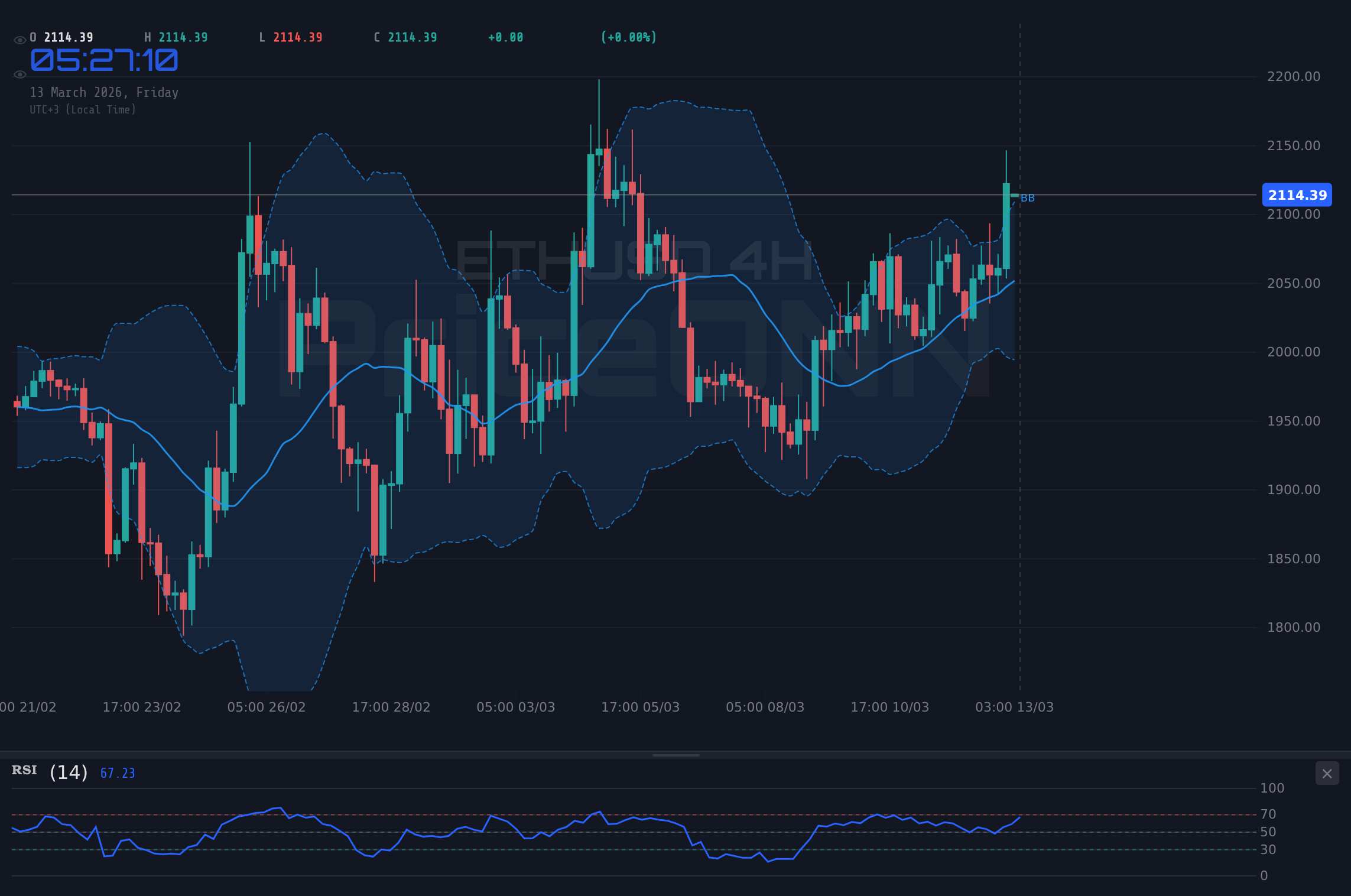Viewport: 1351px width, 896px height.
Task: Click the 2050.00 price axis label
Action: [x=1293, y=283]
